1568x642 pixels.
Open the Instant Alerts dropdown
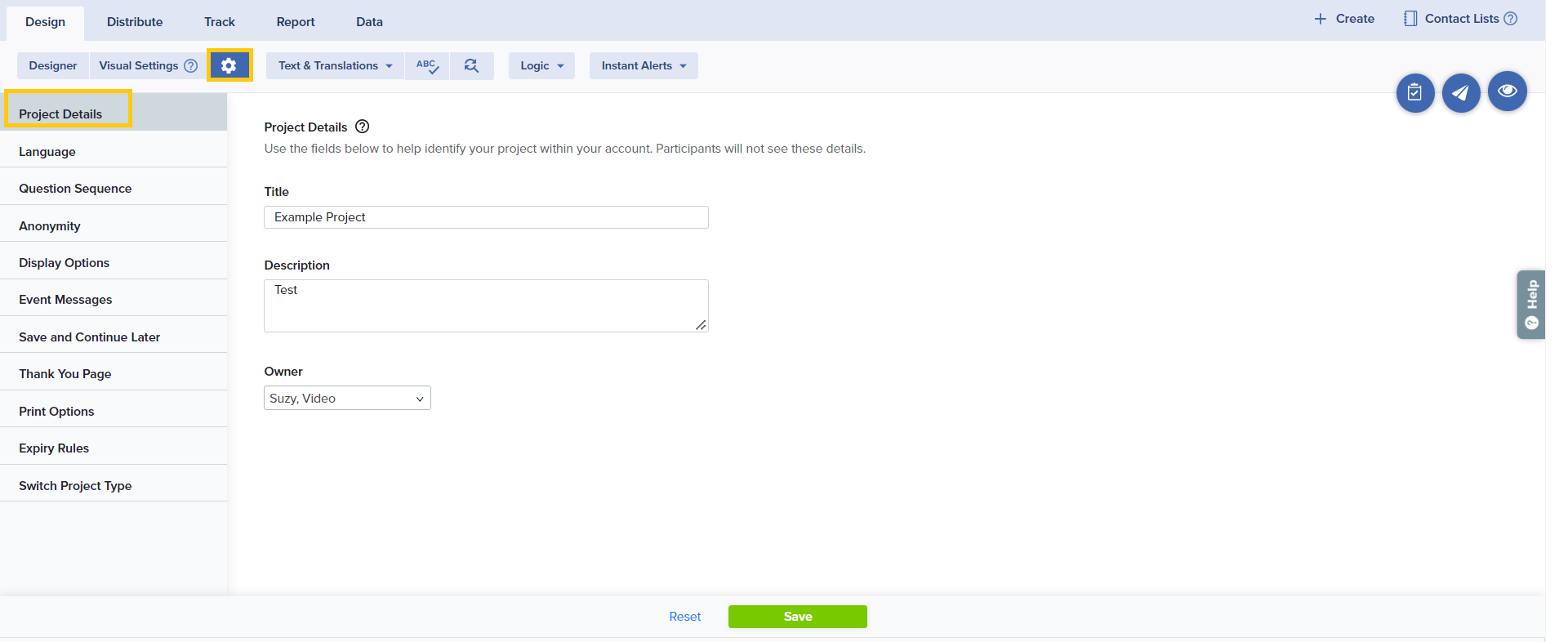coord(644,66)
